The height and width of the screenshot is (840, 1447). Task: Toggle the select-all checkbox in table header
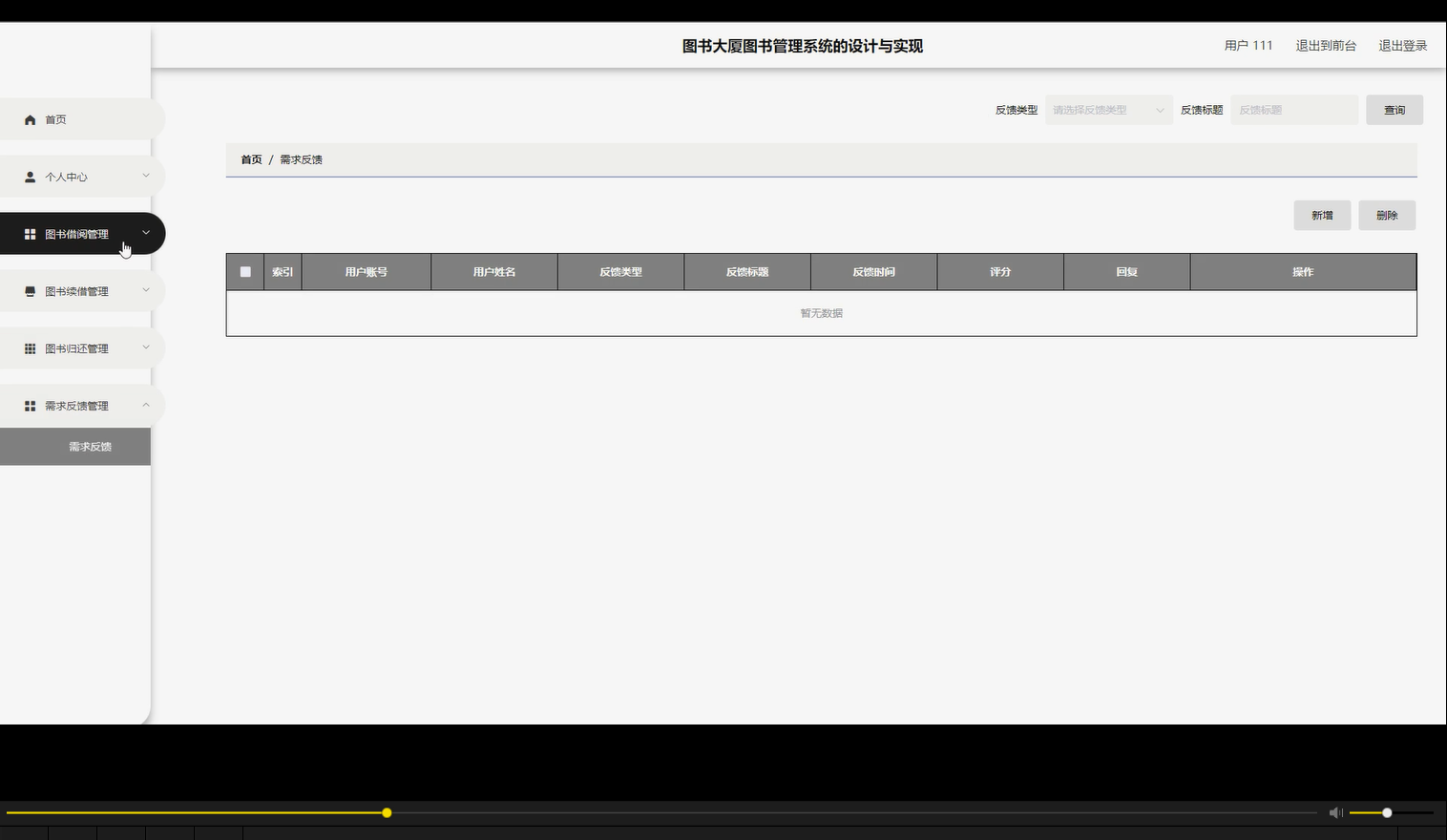(x=244, y=271)
